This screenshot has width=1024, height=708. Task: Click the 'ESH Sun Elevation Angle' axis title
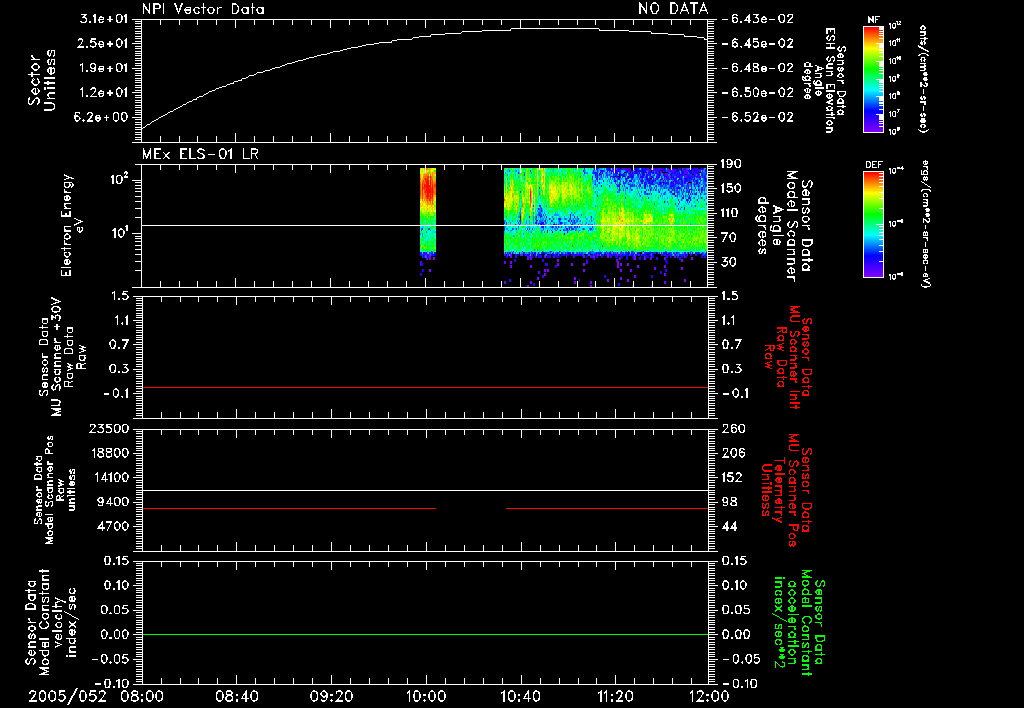[x=824, y=80]
